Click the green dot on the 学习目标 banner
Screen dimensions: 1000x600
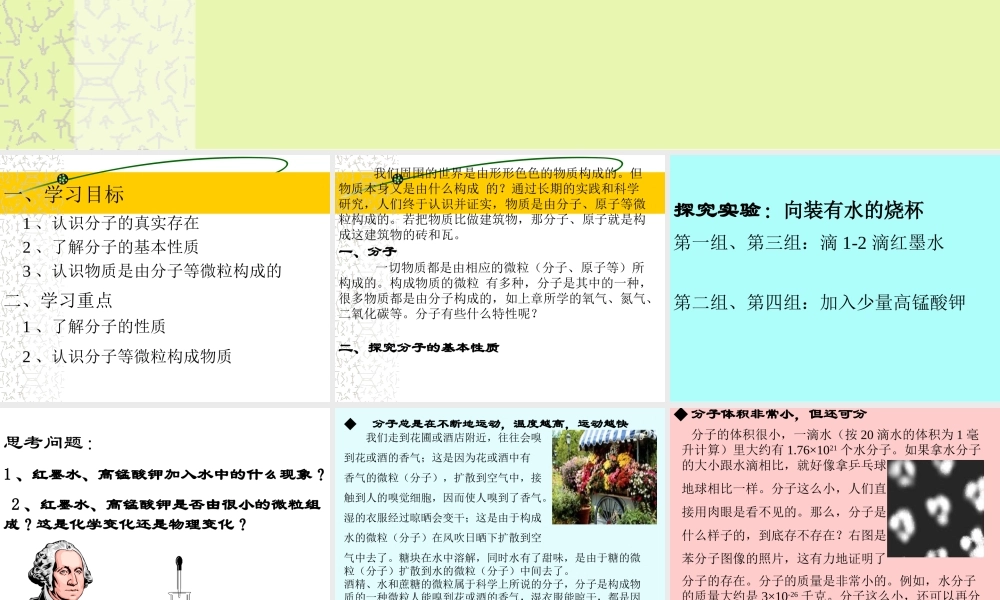tap(62, 179)
